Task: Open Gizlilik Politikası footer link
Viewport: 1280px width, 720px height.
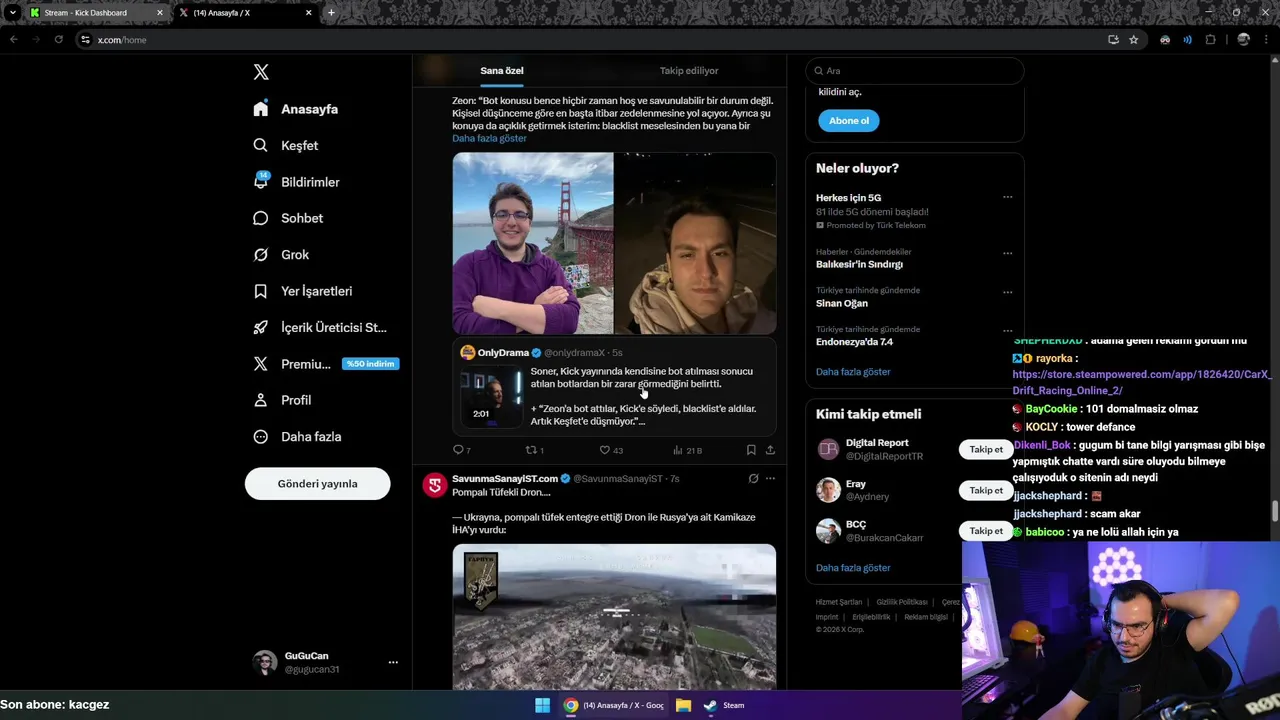Action: pyautogui.click(x=902, y=602)
